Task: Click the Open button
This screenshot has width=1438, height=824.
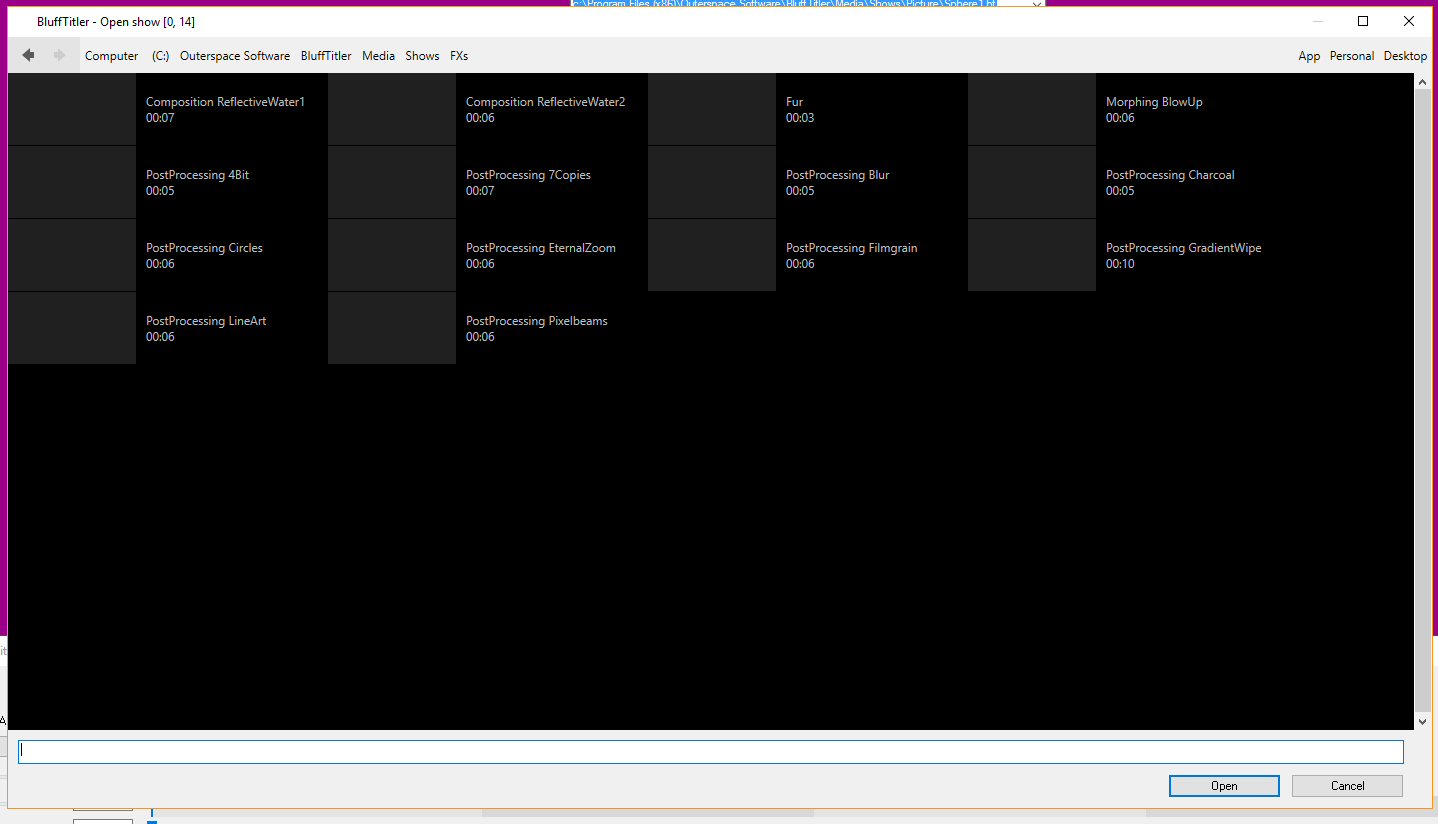Action: point(1224,786)
